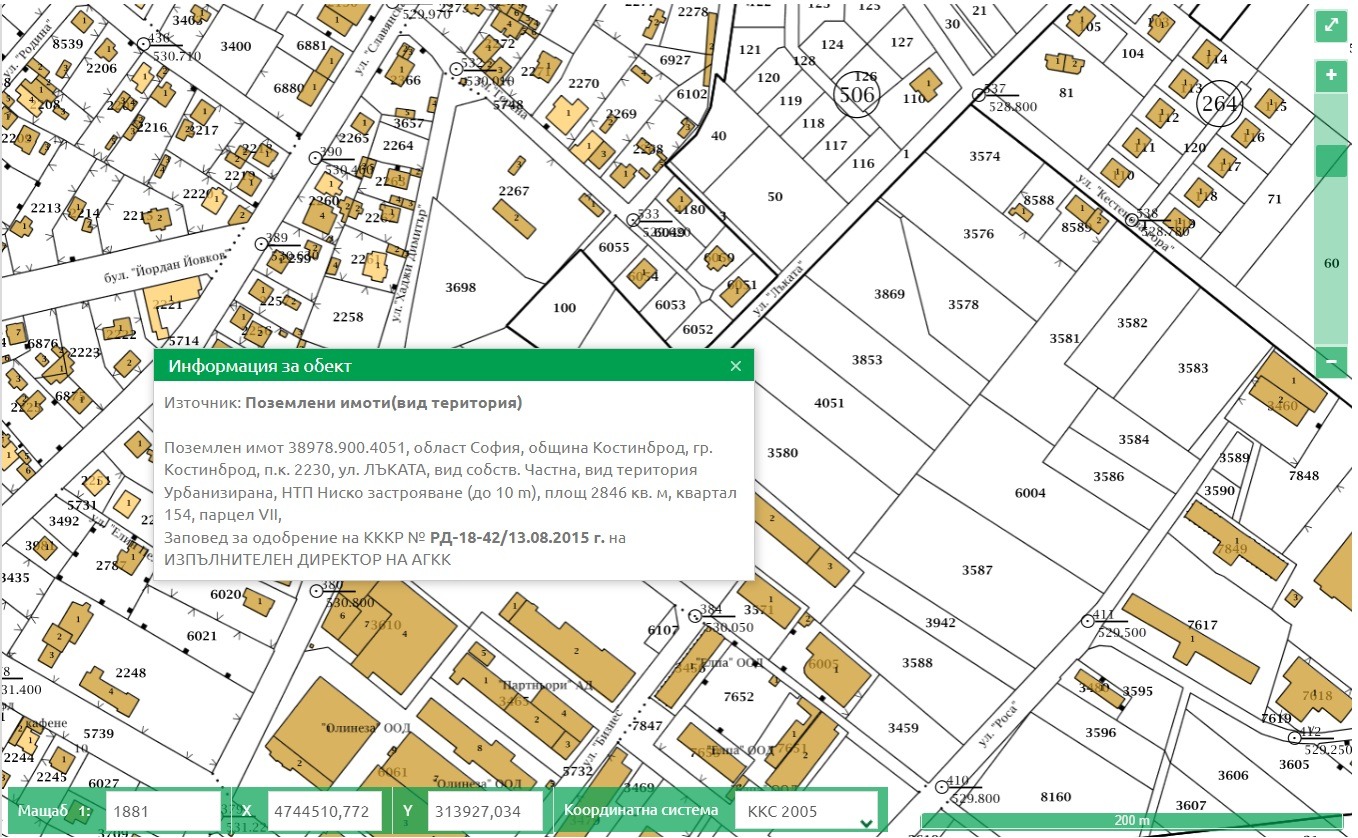Viewport: 1358px width, 838px height.
Task: Close the Информация за обект popup
Action: click(736, 366)
